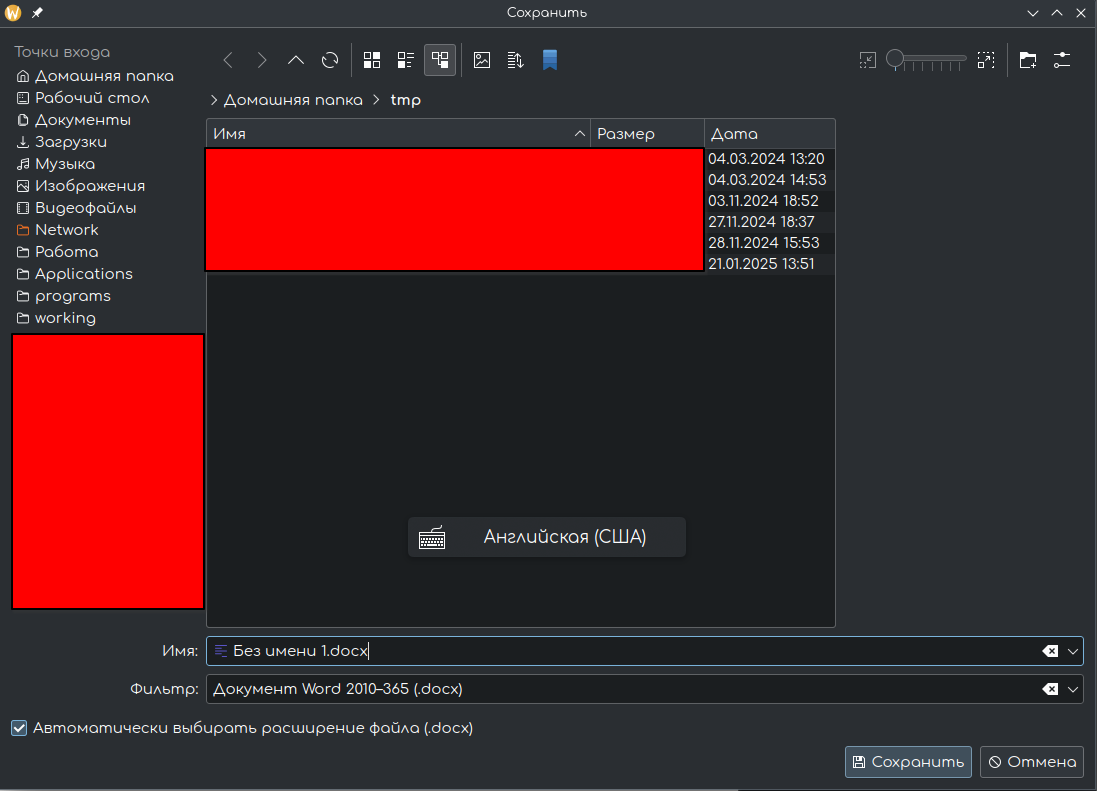Click the keep-below chevron in title bar
This screenshot has width=1097, height=791.
1033,13
